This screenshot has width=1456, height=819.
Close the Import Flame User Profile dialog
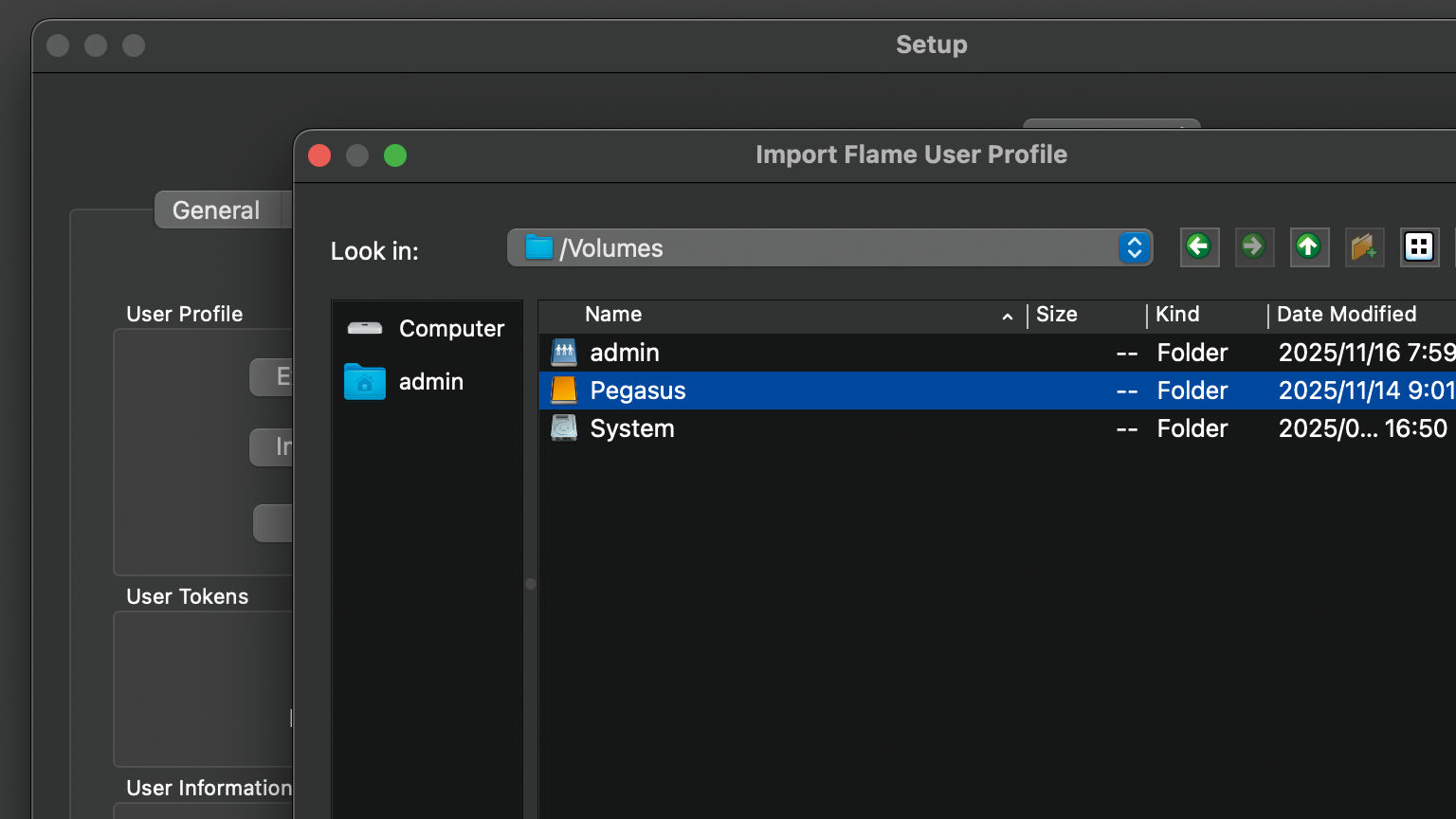click(x=320, y=155)
